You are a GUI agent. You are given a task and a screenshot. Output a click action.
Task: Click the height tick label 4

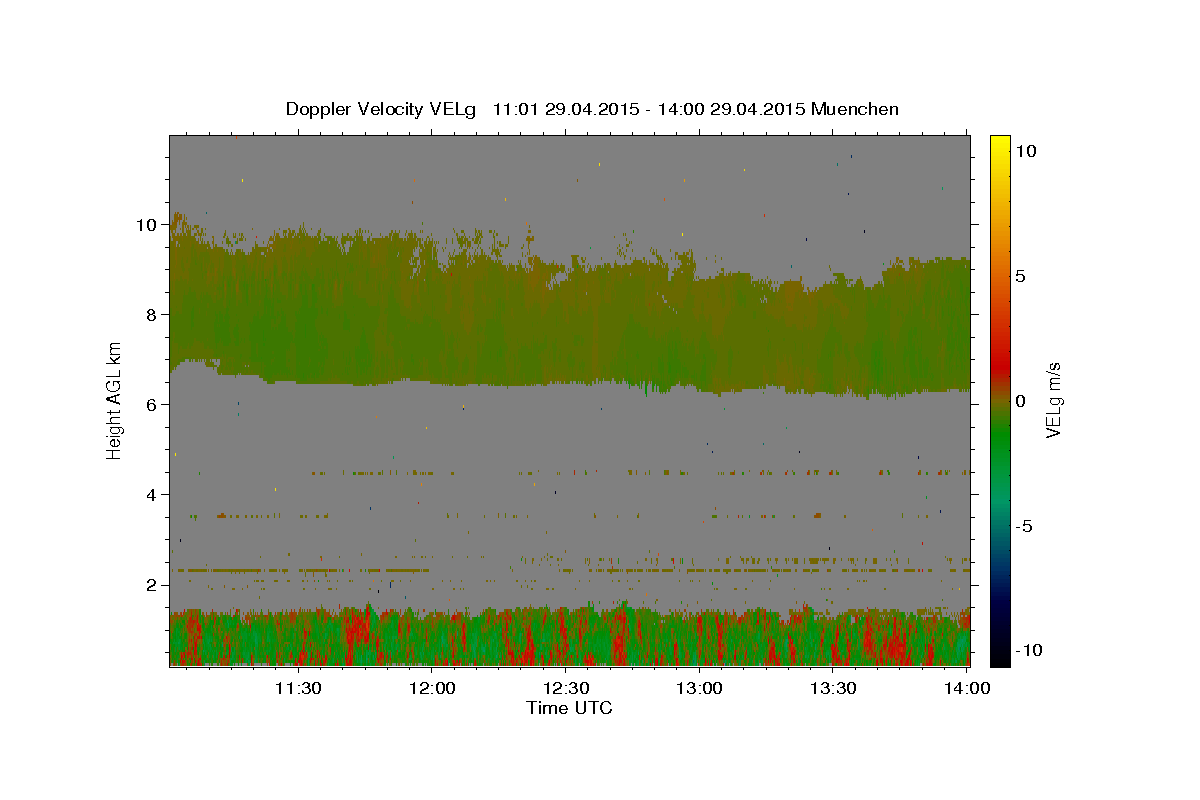pyautogui.click(x=153, y=495)
